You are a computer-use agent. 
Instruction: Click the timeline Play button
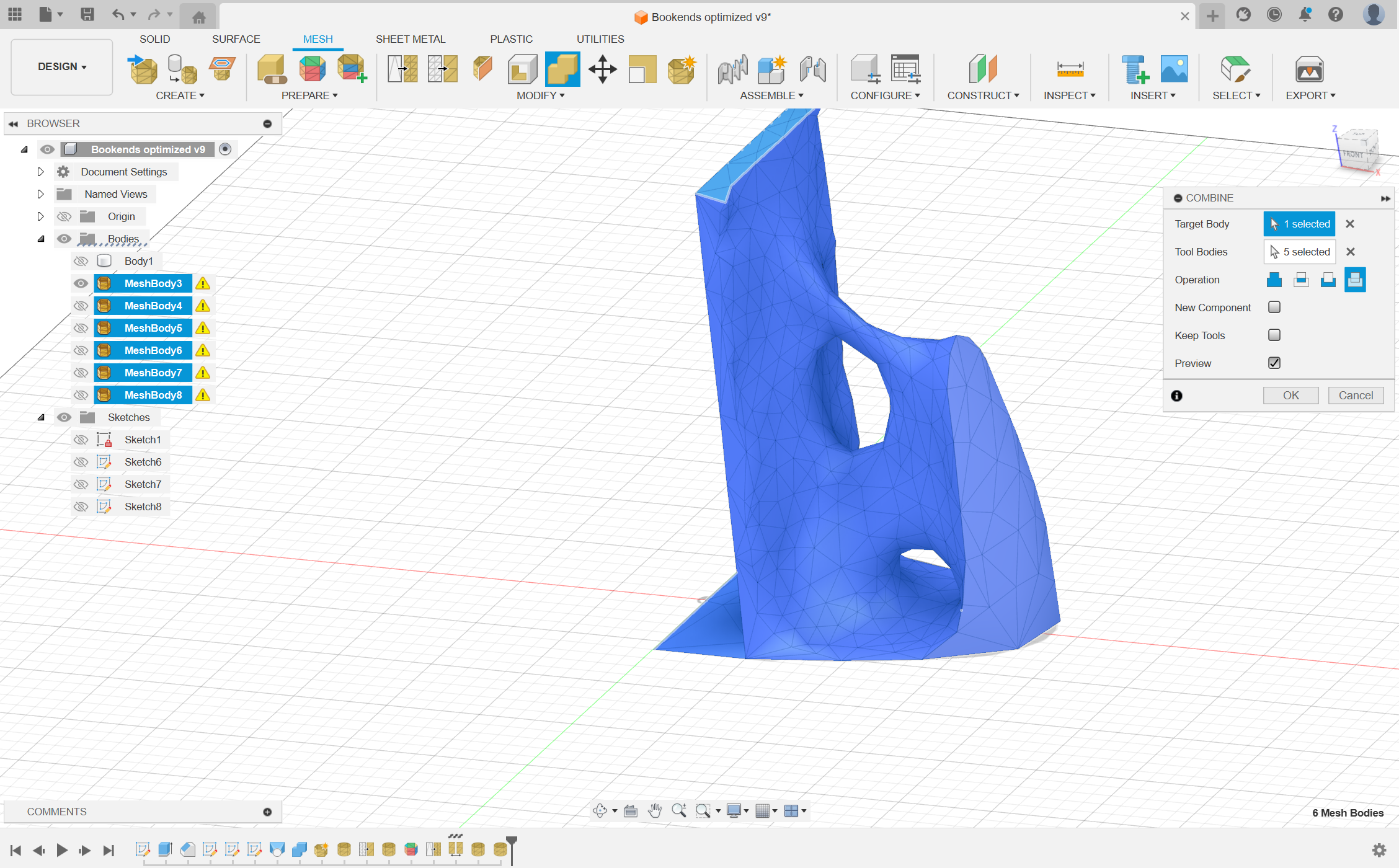61,850
